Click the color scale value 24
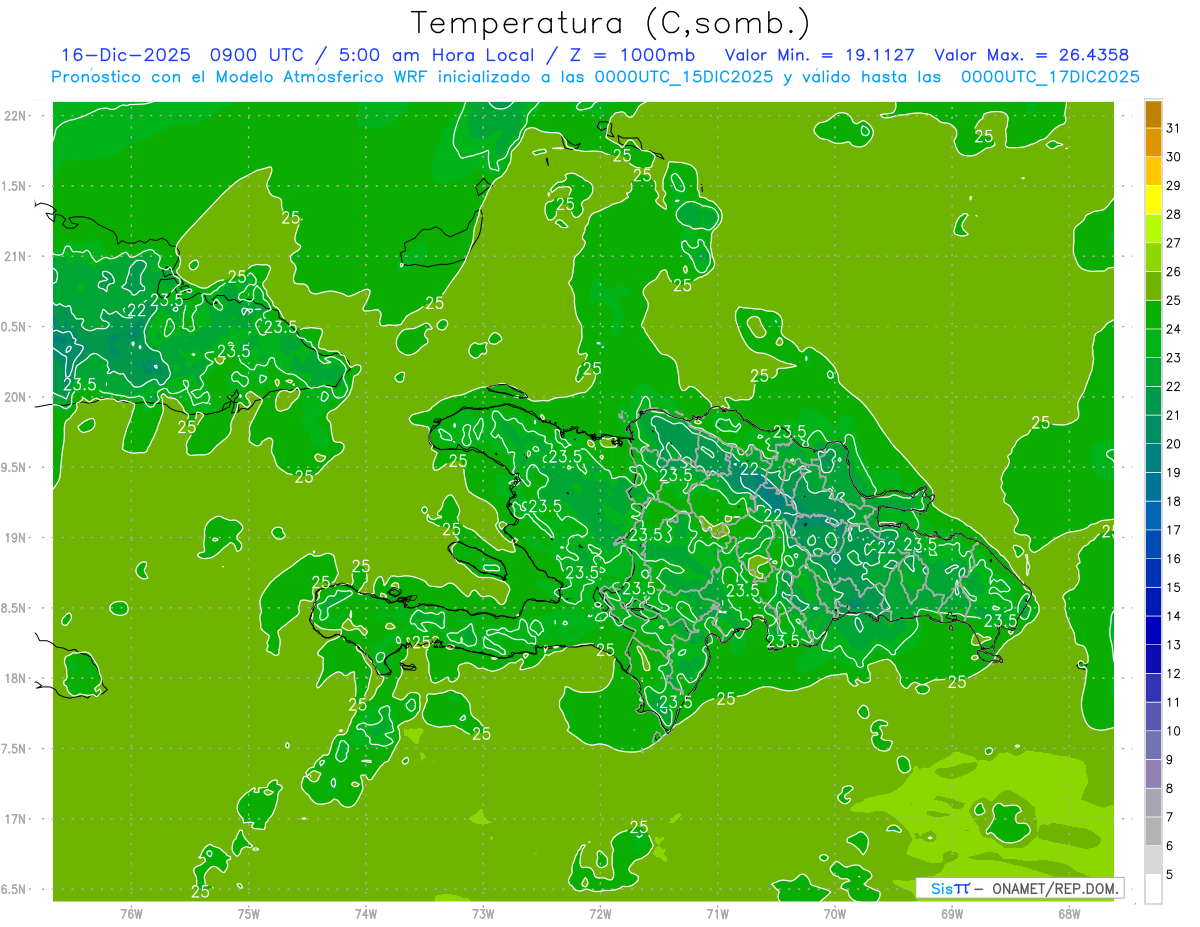Image resolution: width=1200 pixels, height=927 pixels. (1173, 329)
